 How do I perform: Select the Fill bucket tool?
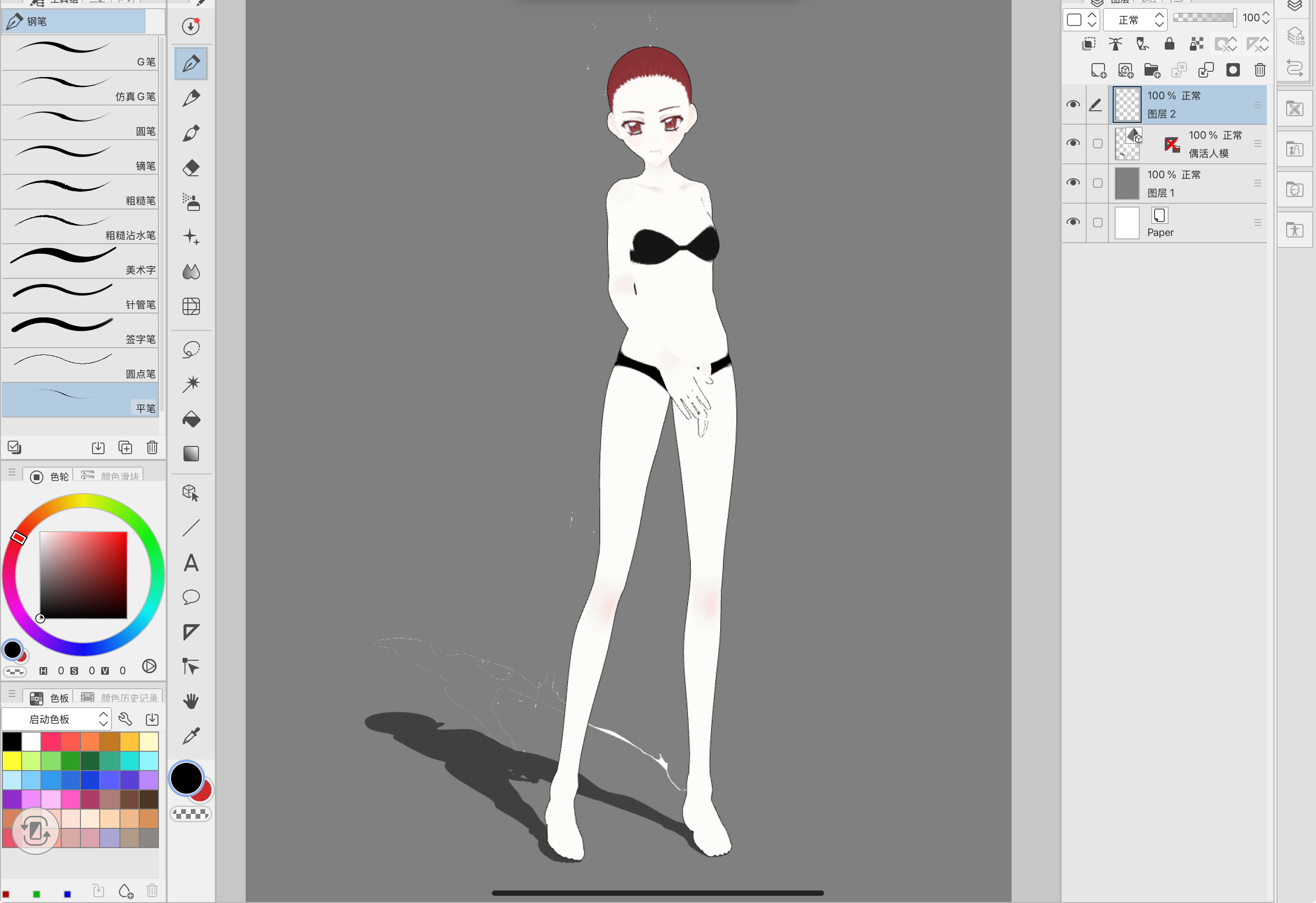click(x=191, y=419)
